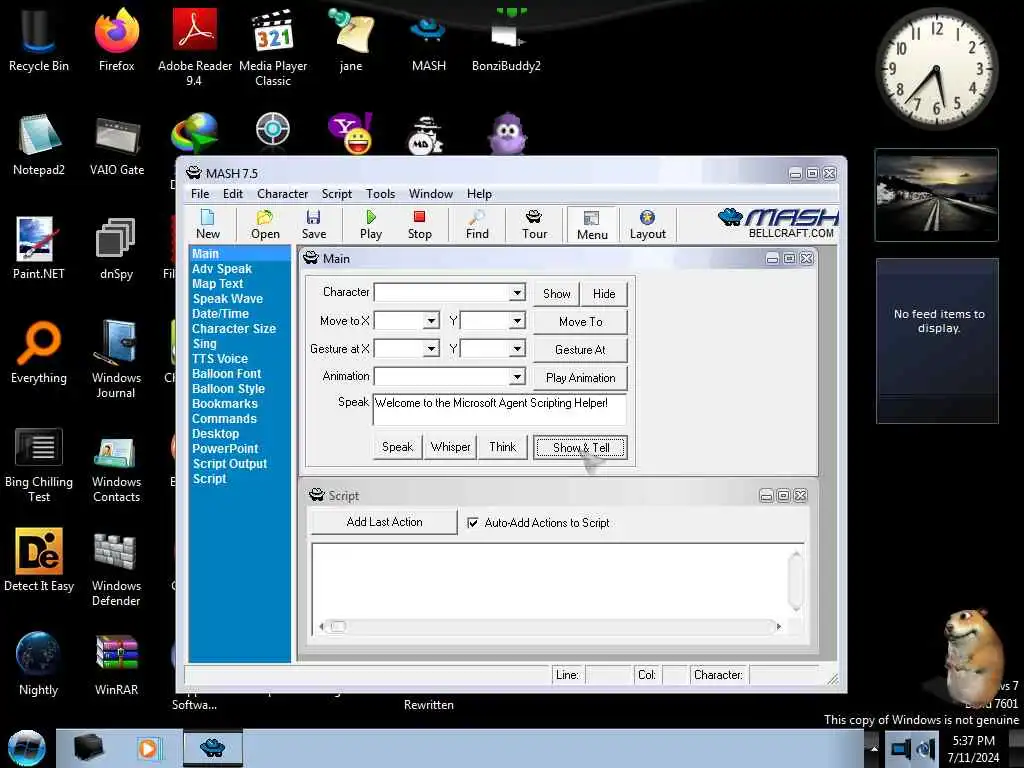Select Adv Speak in the sidebar

pos(221,268)
